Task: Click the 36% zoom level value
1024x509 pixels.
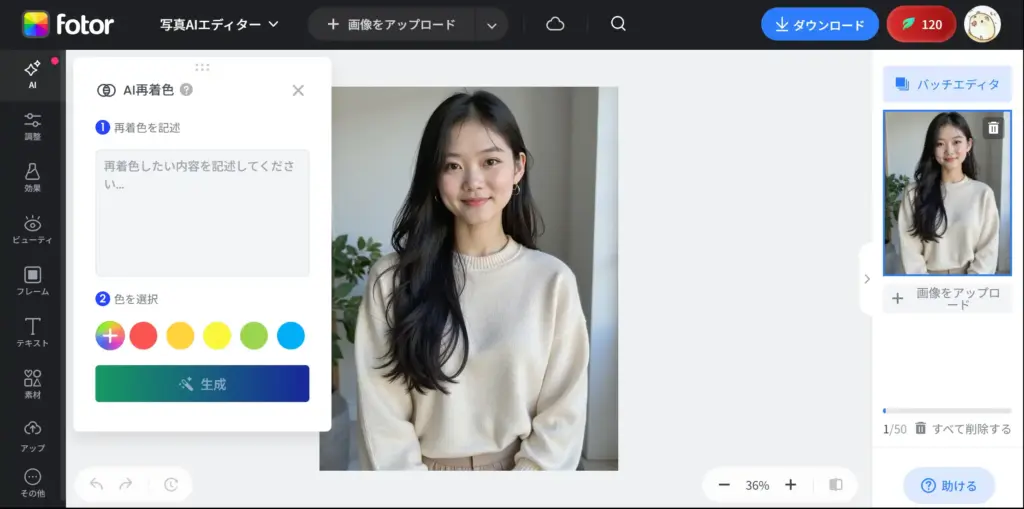Action: click(757, 485)
